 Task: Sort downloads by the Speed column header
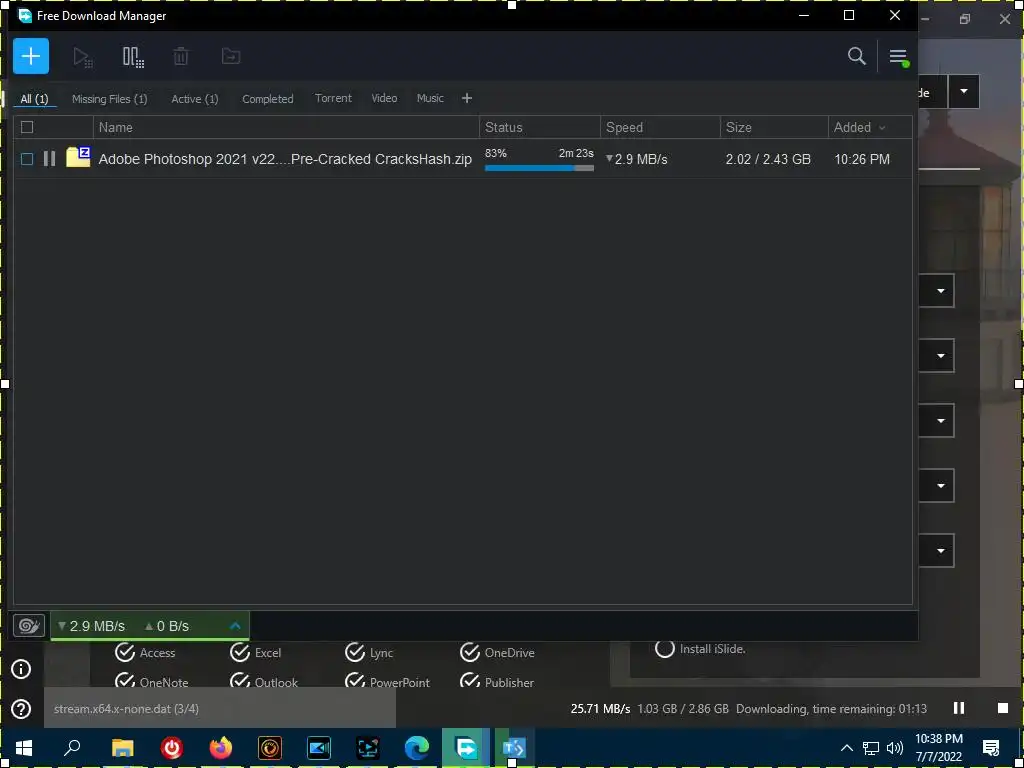(x=660, y=127)
